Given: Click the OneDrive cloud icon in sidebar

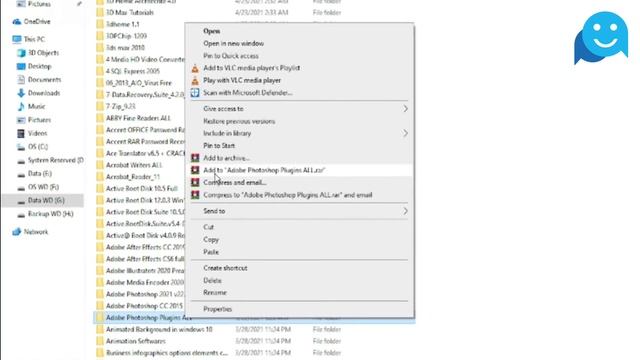Looking at the screenshot, I should click(17, 22).
